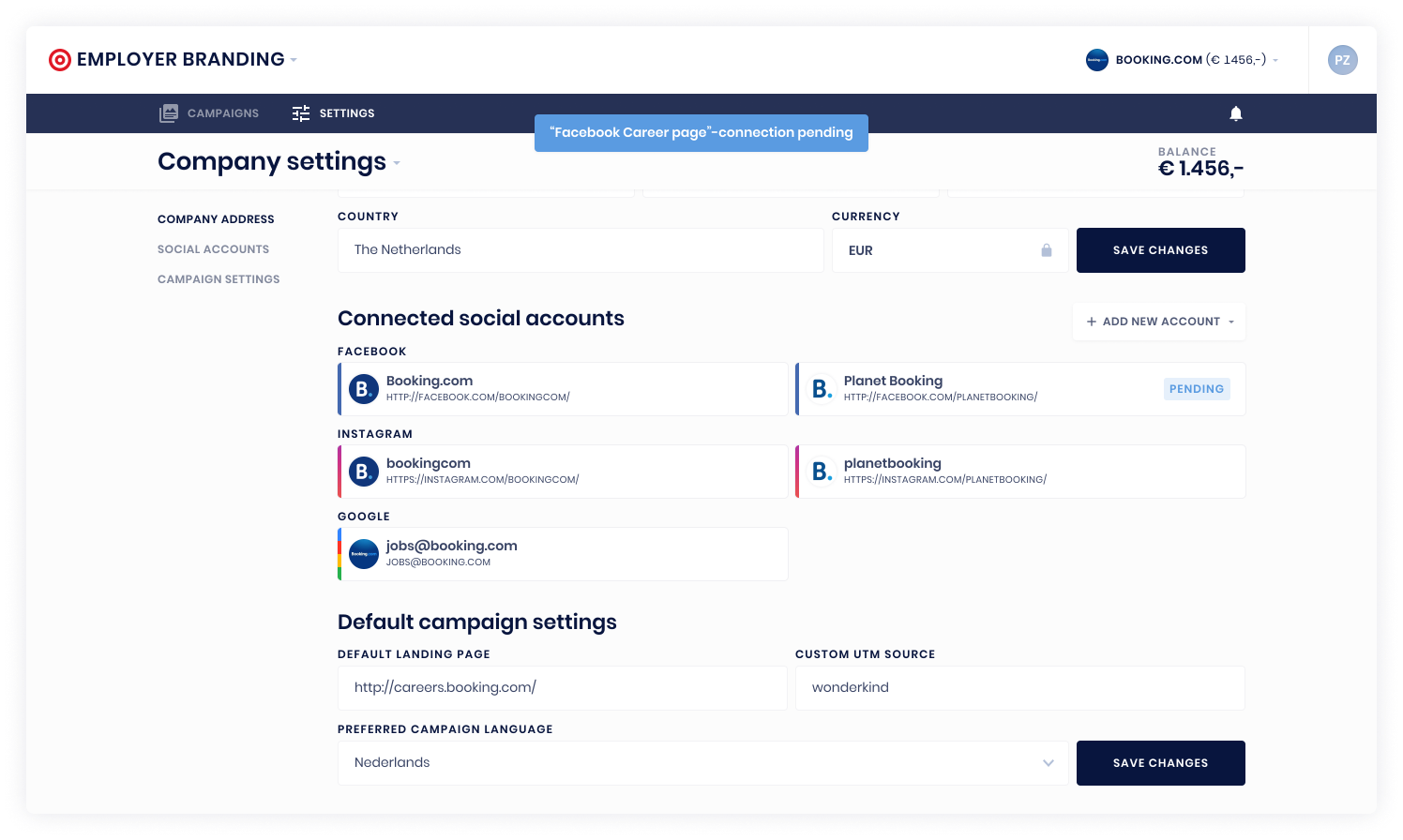
Task: Click the Campaigns stack icon
Action: pyautogui.click(x=169, y=113)
